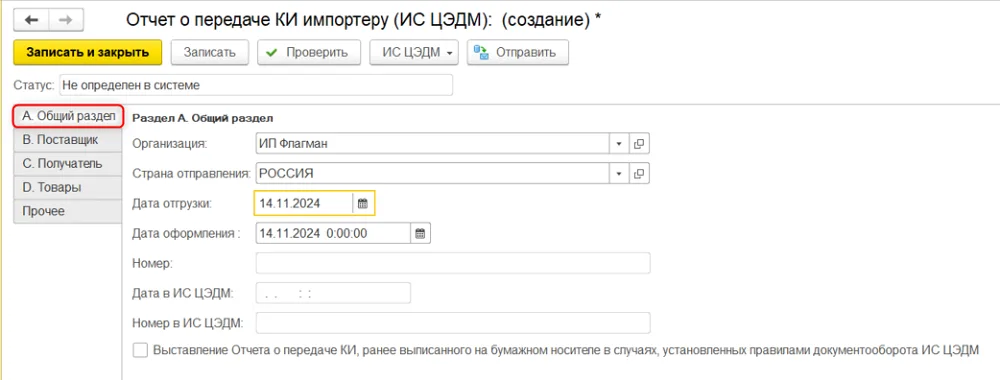Switch to B. Поставщик tab
The width and height of the screenshot is (1000, 380).
click(68, 140)
